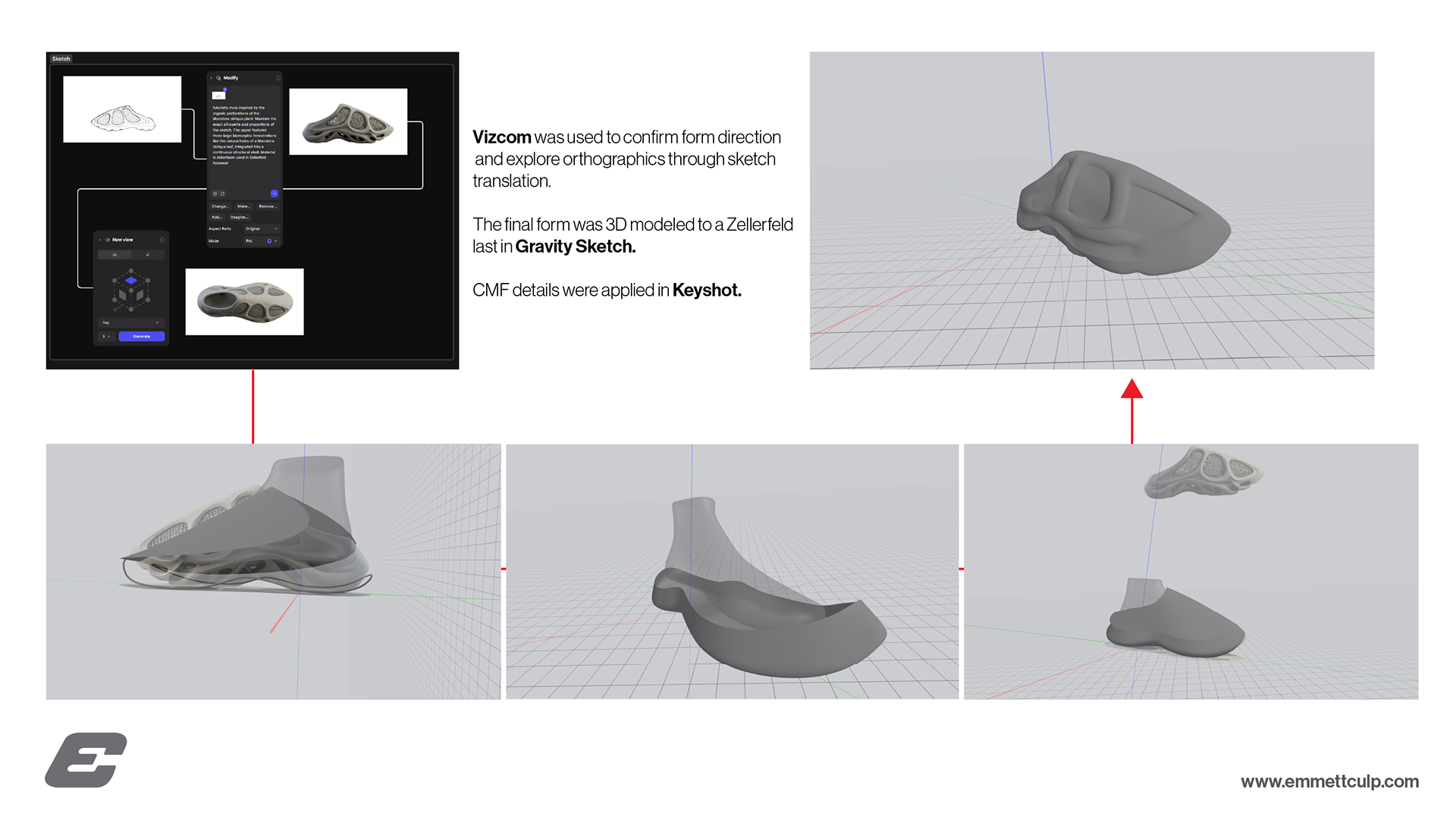Switch to the second tab in New view panel
Screen dimensions: 1456x820
click(148, 255)
